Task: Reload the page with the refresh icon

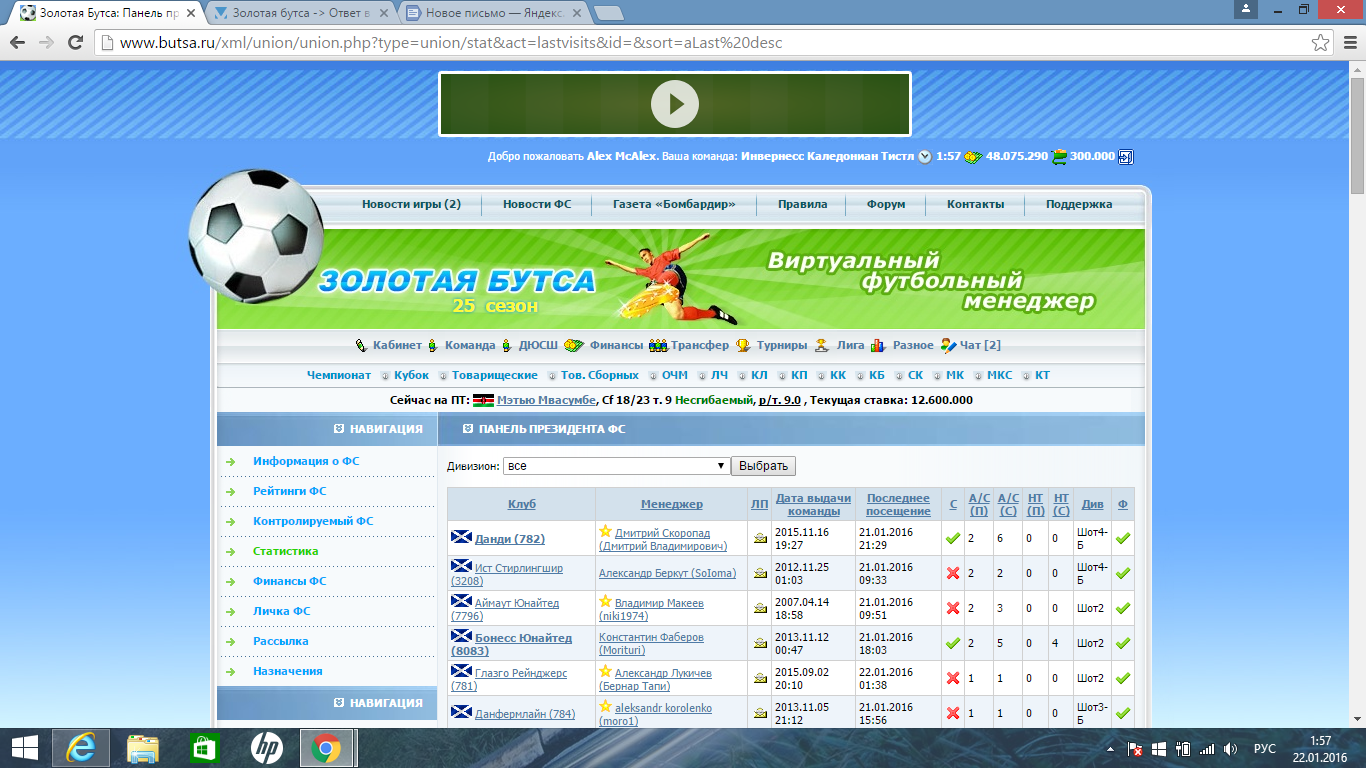Action: tap(75, 43)
